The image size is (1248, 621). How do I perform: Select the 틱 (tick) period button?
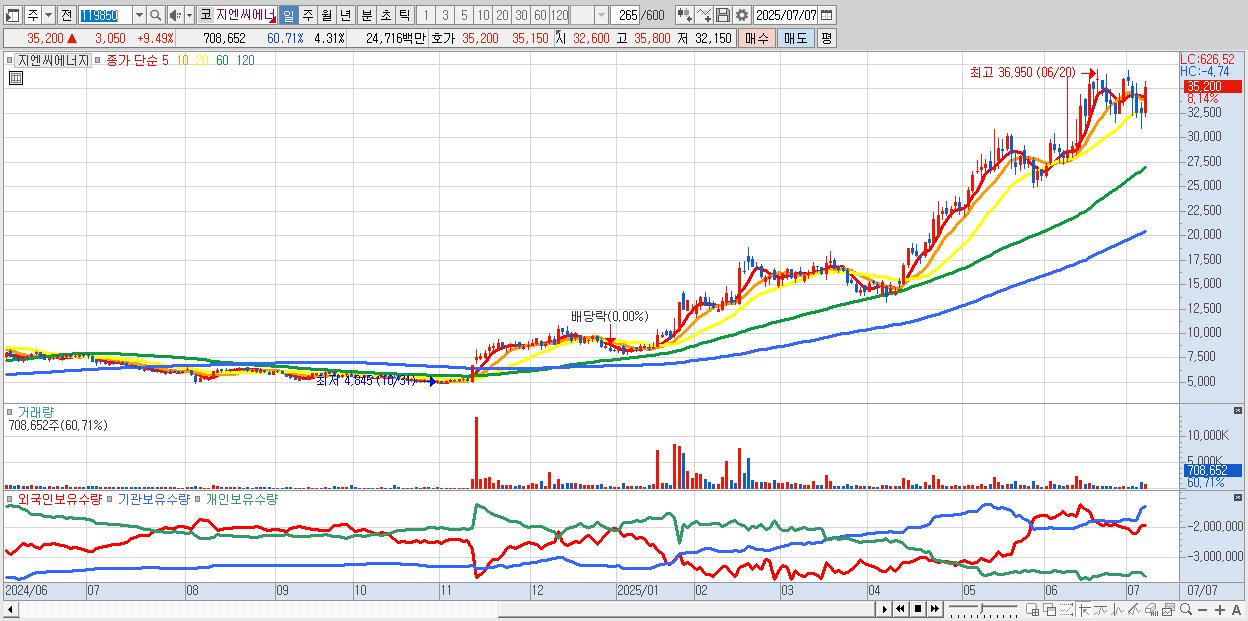tap(404, 15)
